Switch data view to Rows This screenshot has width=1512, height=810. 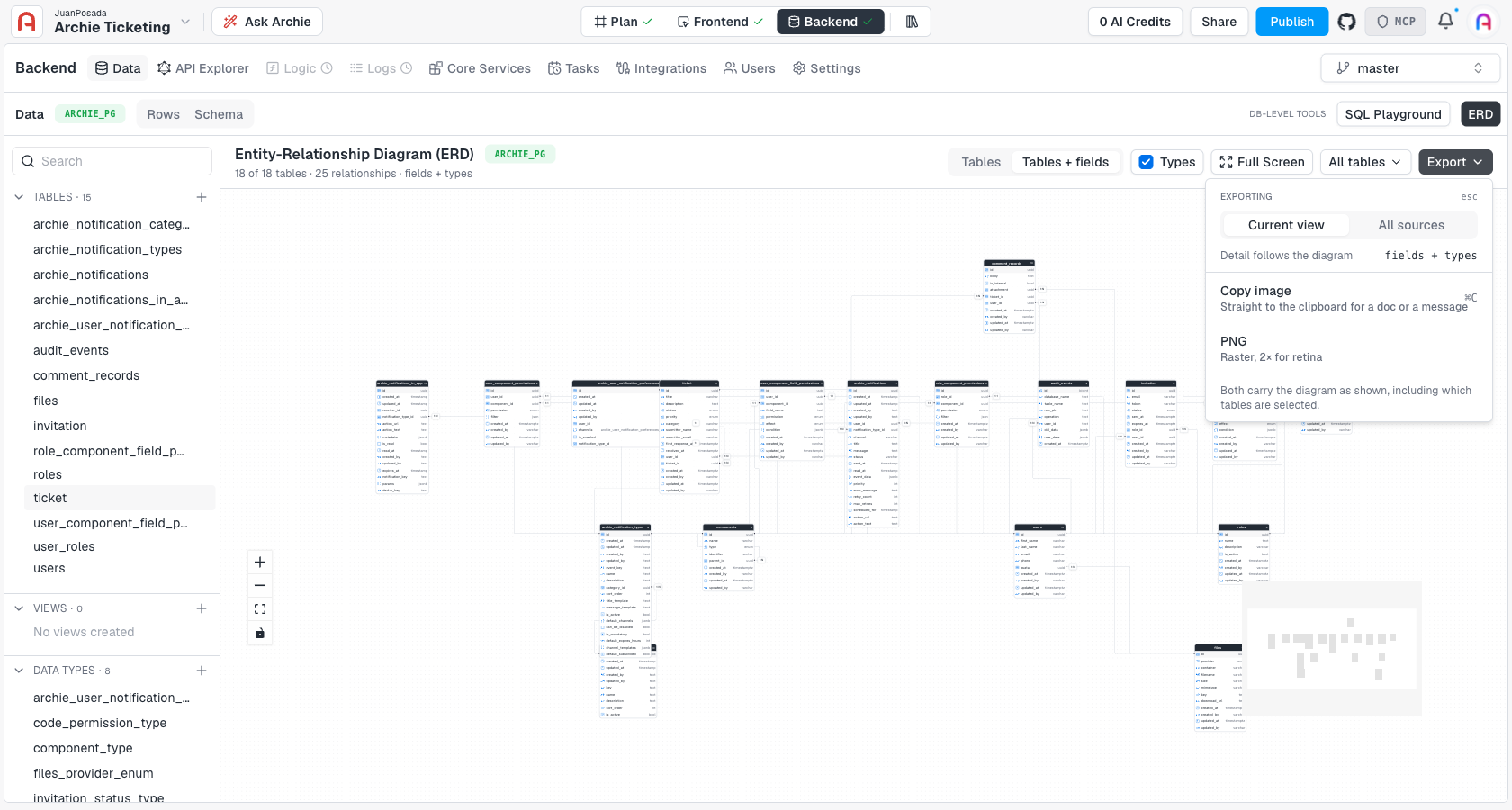pyautogui.click(x=164, y=114)
